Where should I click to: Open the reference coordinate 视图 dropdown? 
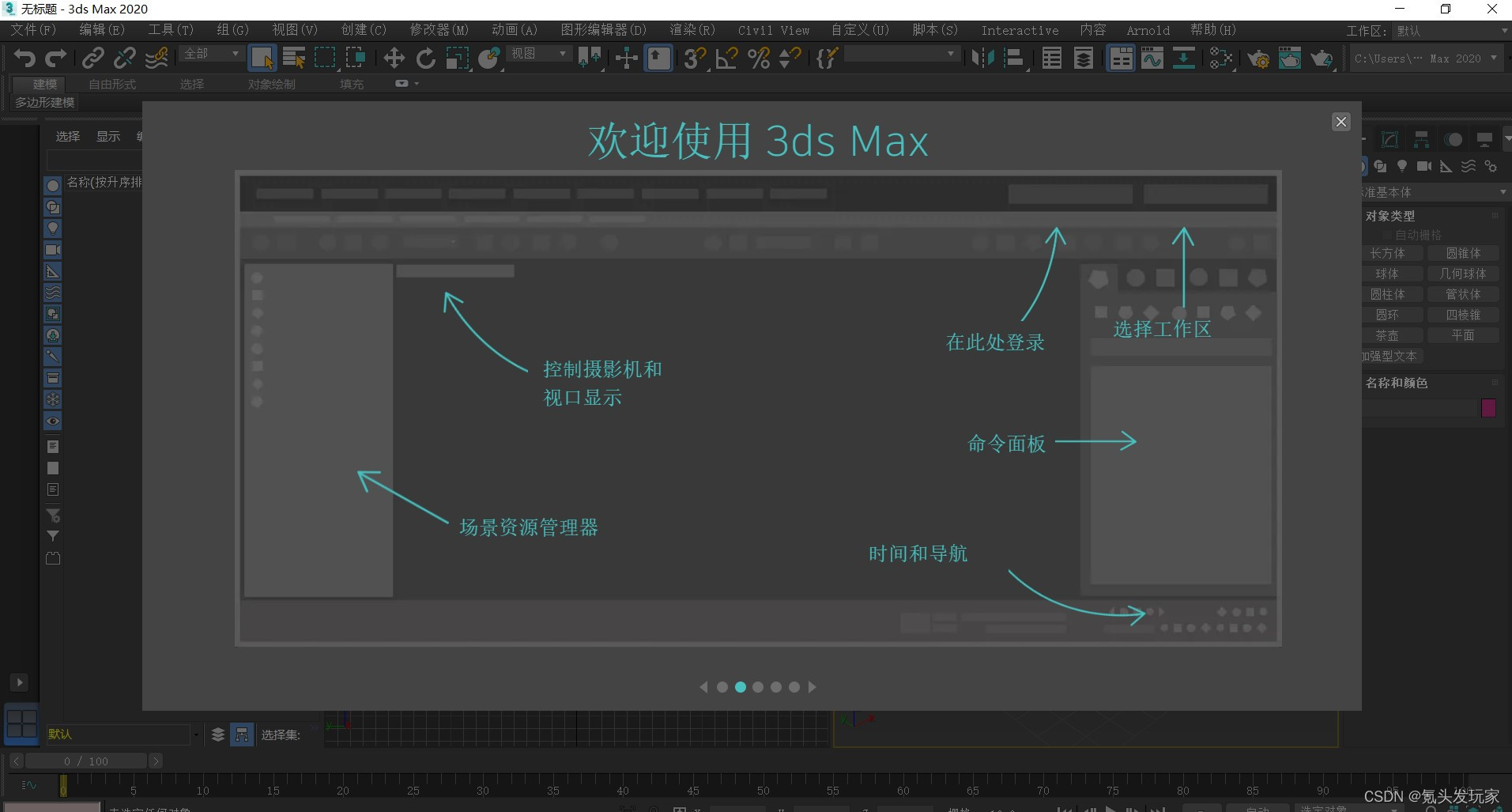[538, 53]
